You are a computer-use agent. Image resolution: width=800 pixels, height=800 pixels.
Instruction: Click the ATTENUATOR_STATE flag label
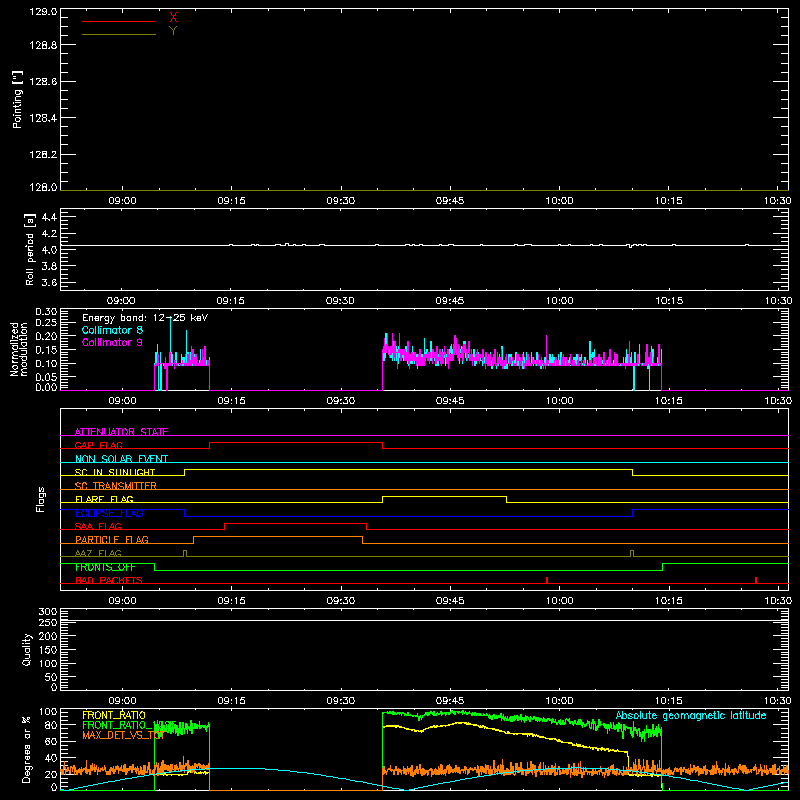(x=121, y=432)
